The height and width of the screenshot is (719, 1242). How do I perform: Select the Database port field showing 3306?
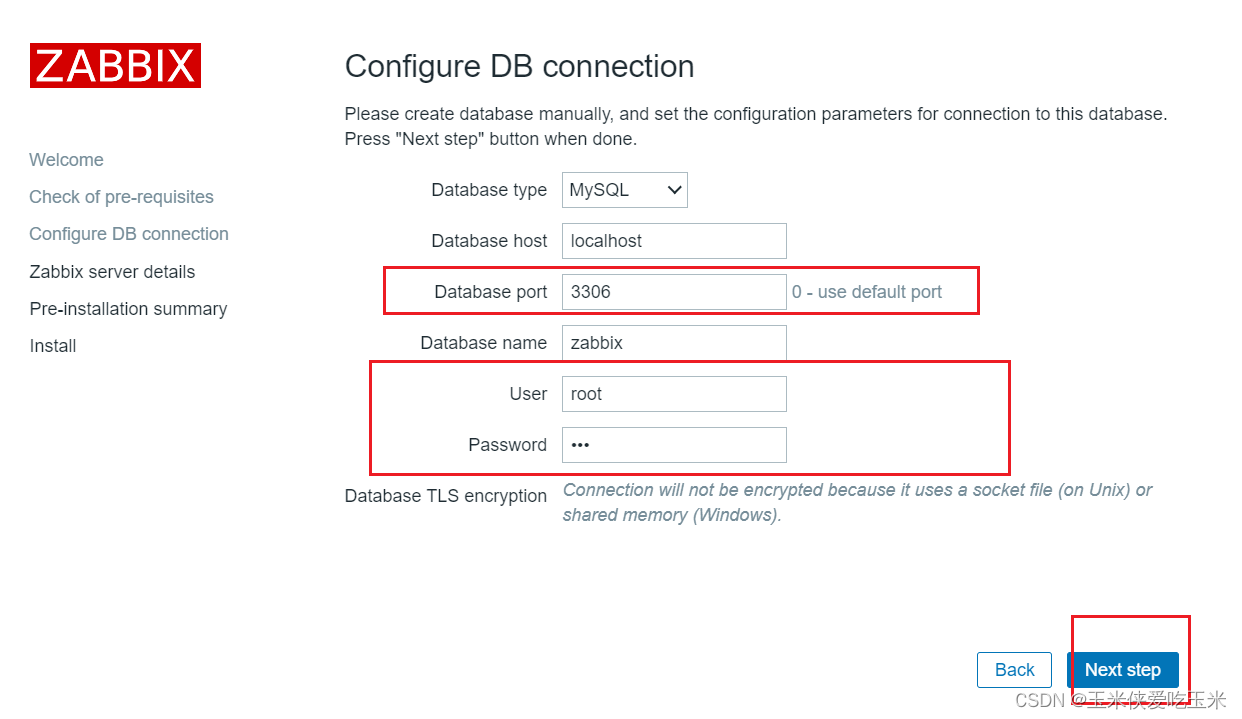tap(674, 291)
